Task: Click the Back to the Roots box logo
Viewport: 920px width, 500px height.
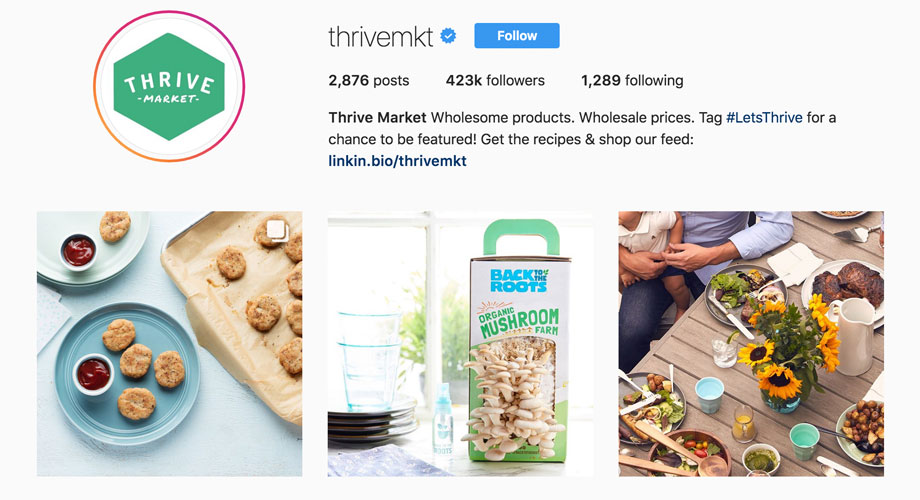Action: coord(519,280)
